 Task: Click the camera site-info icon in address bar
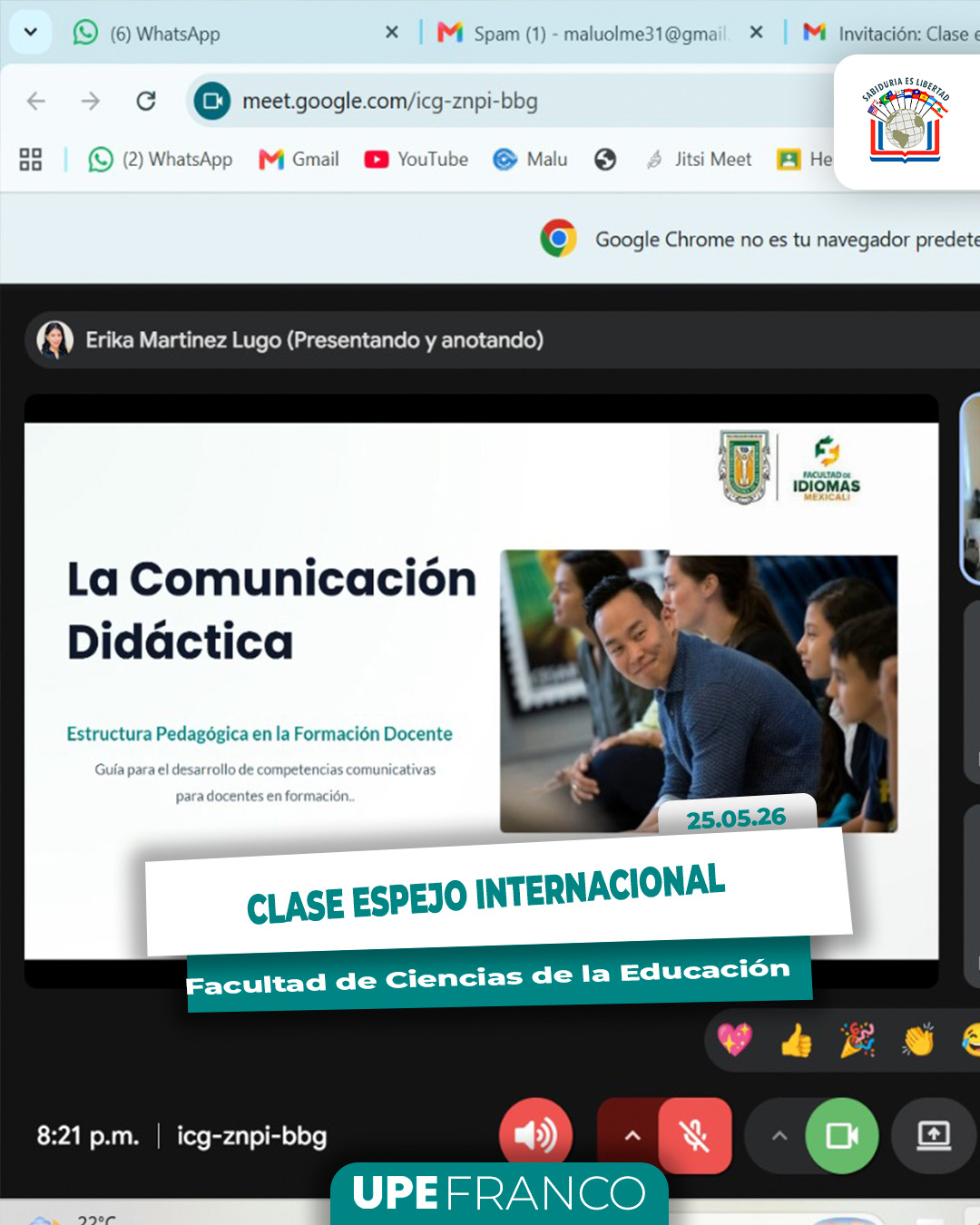coord(212,101)
